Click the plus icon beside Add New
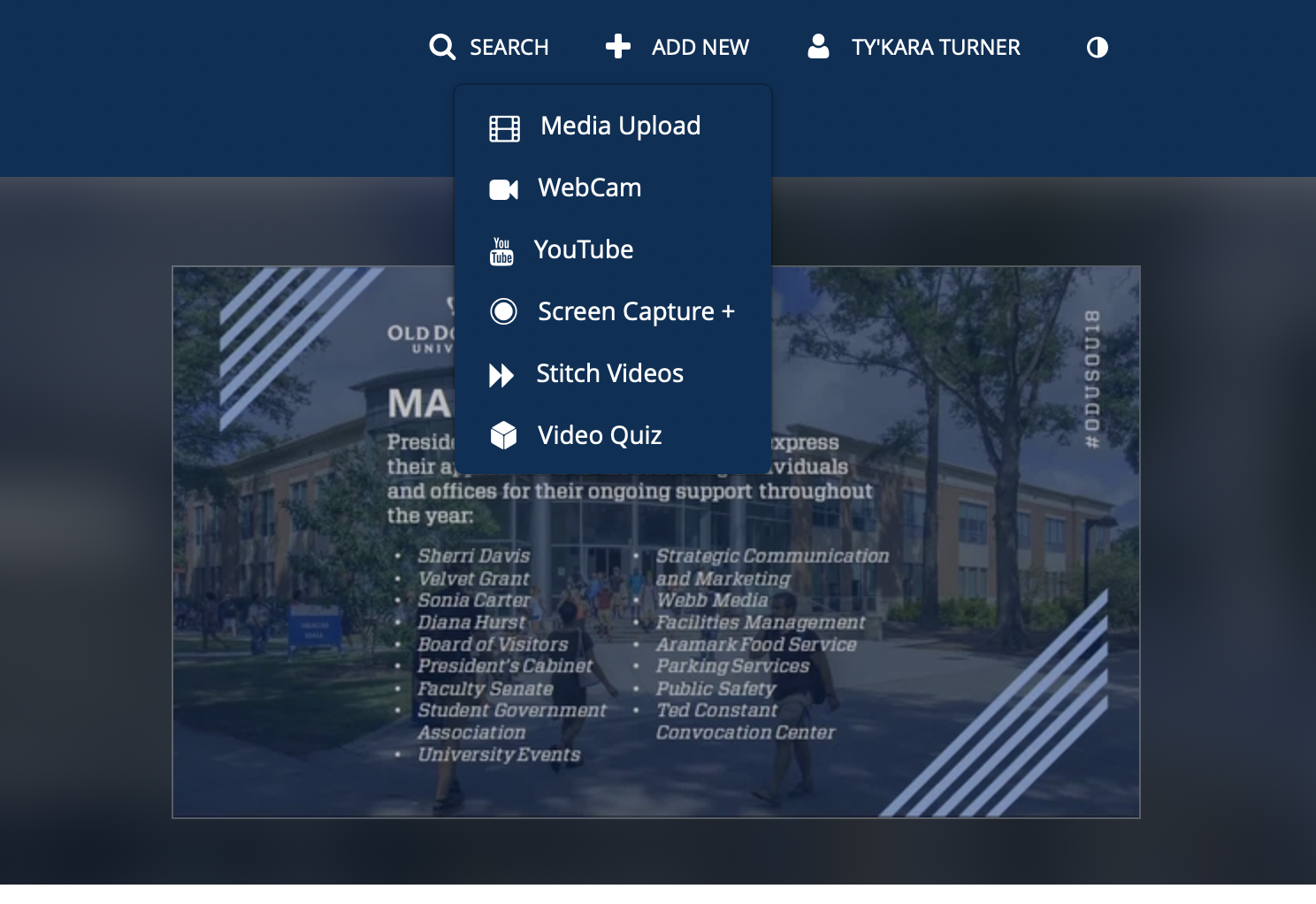This screenshot has width=1316, height=904. [x=618, y=46]
